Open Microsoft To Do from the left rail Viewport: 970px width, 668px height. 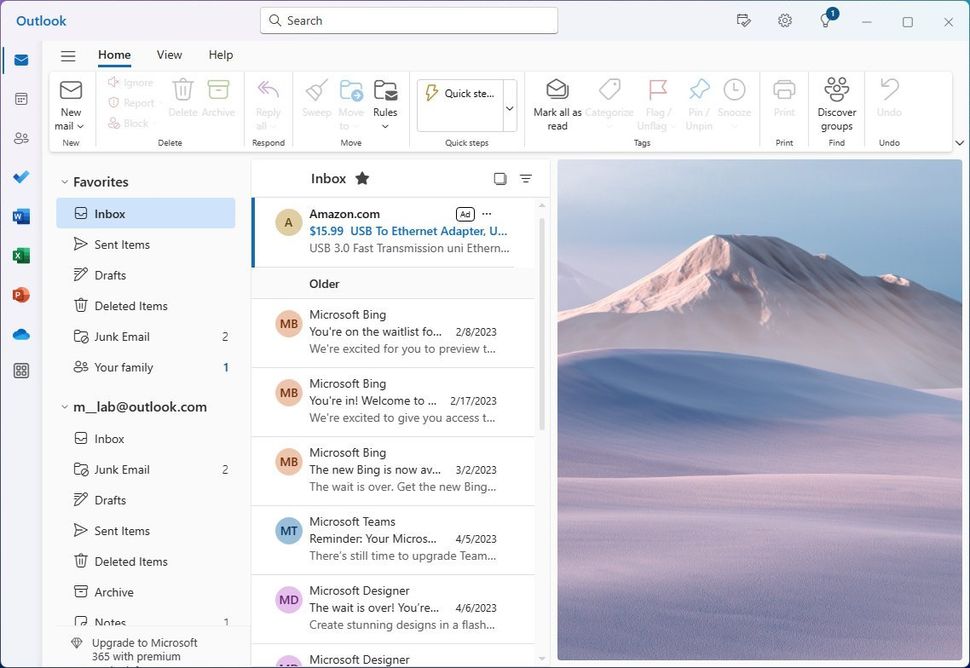pyautogui.click(x=21, y=177)
